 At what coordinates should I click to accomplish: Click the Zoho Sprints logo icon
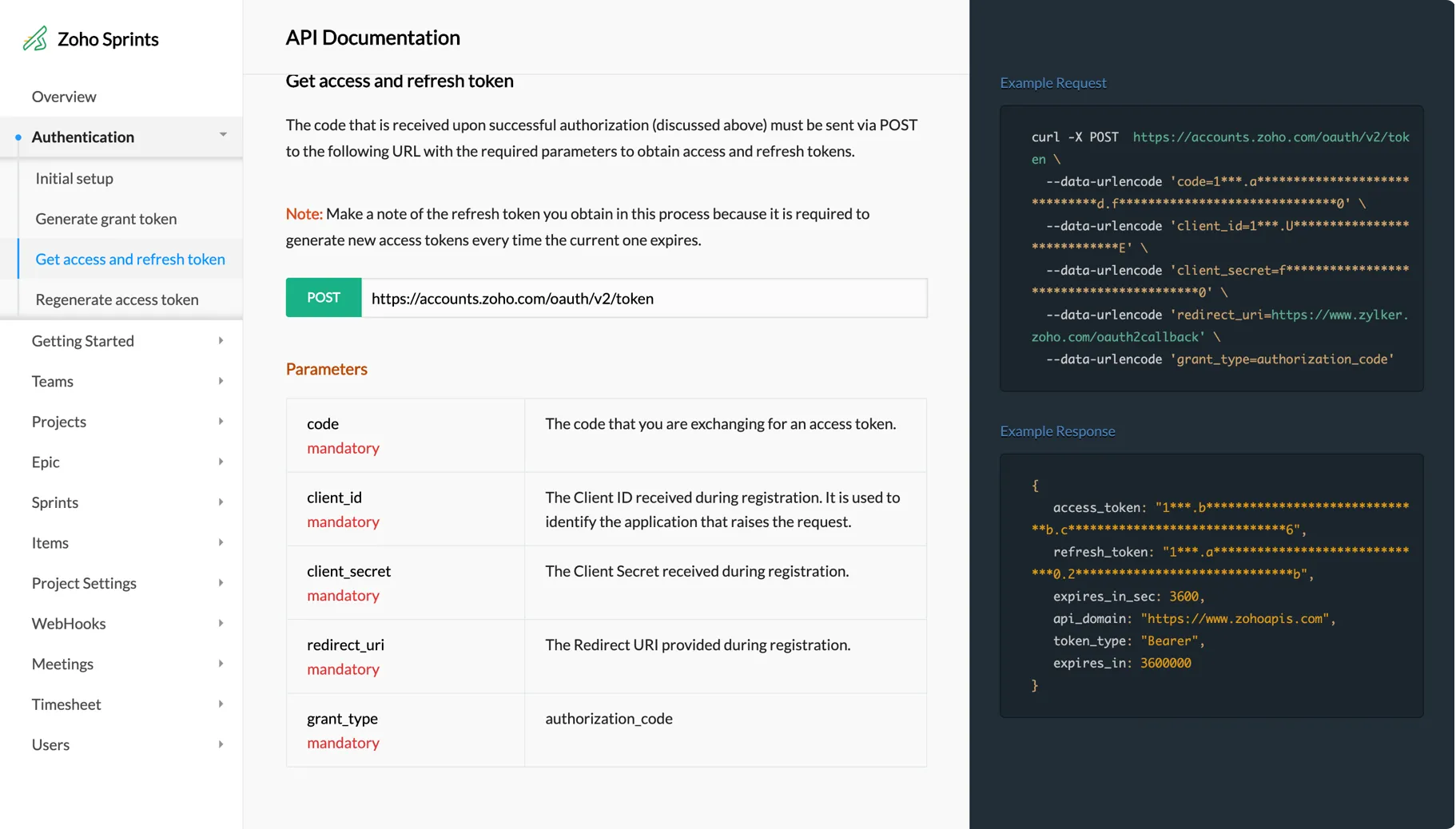tap(35, 38)
